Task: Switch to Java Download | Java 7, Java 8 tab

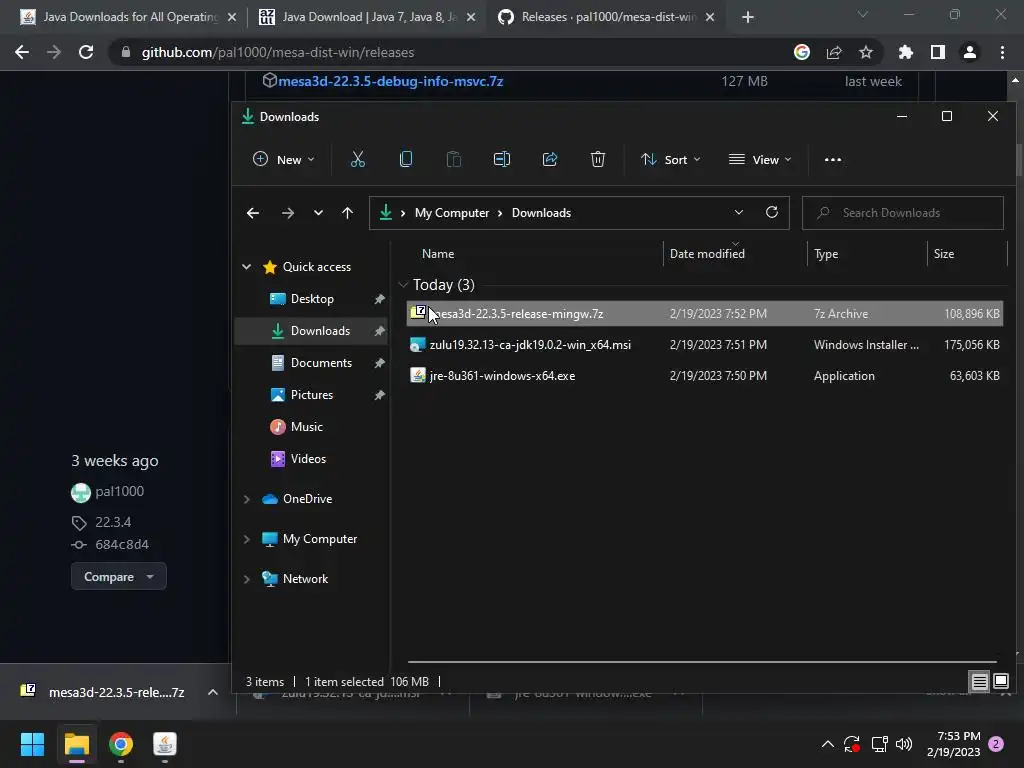Action: coord(368,17)
